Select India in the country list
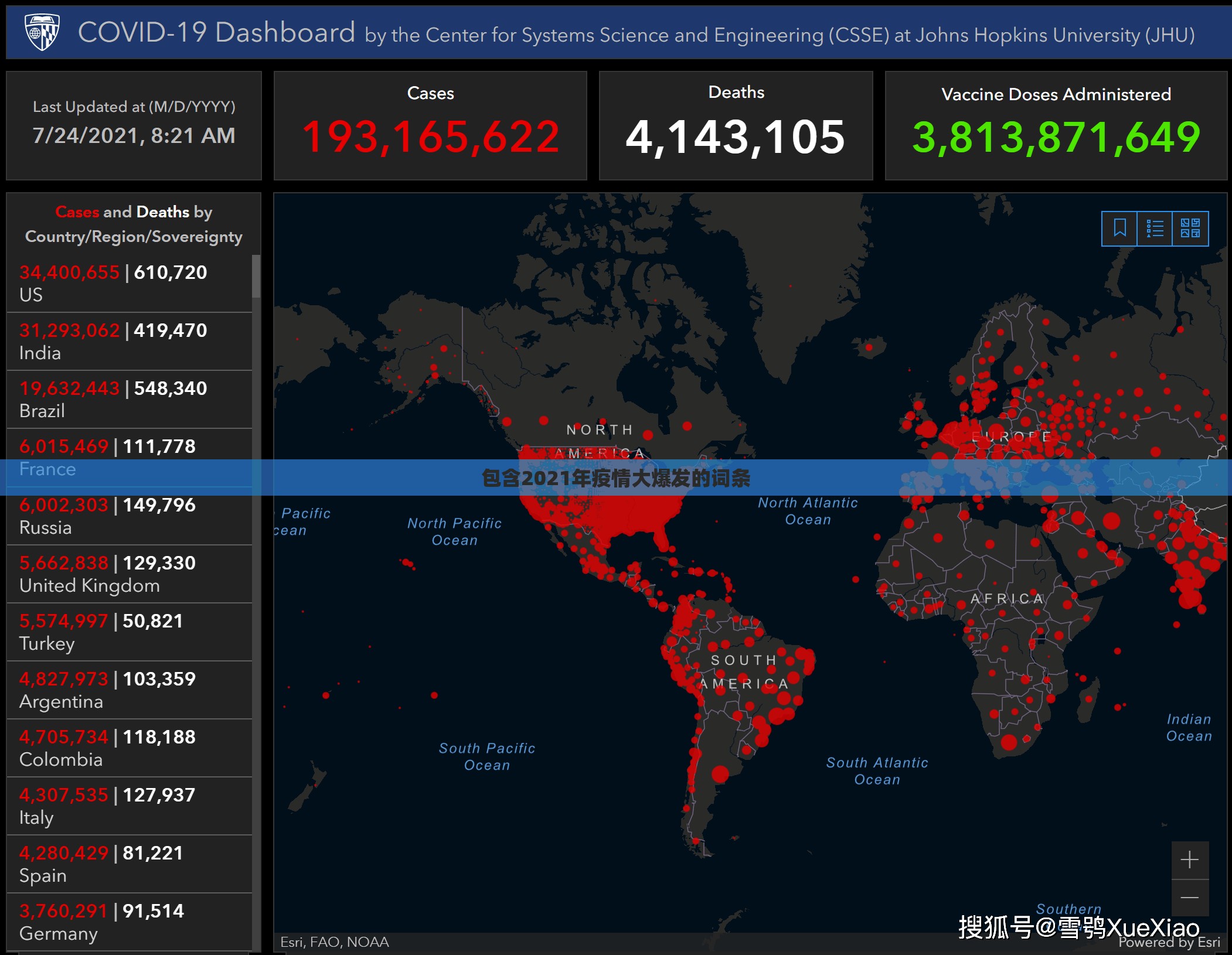Viewport: 1232px width, 955px height. [x=130, y=342]
